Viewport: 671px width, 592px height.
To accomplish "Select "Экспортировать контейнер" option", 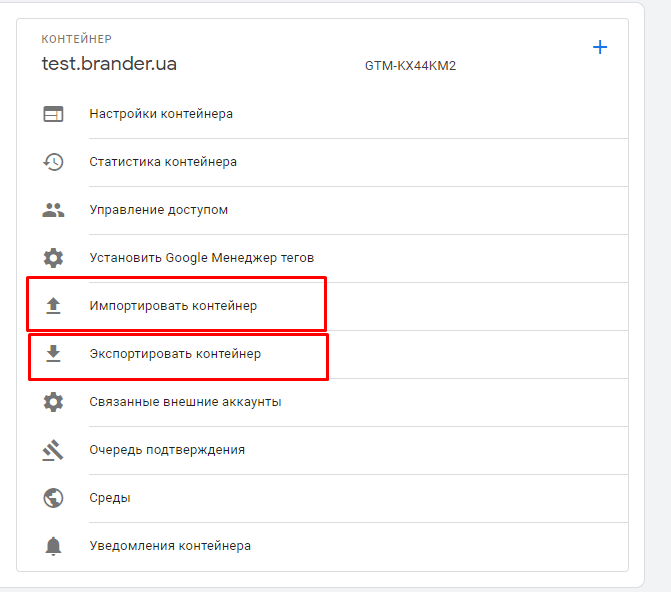I will coord(175,354).
